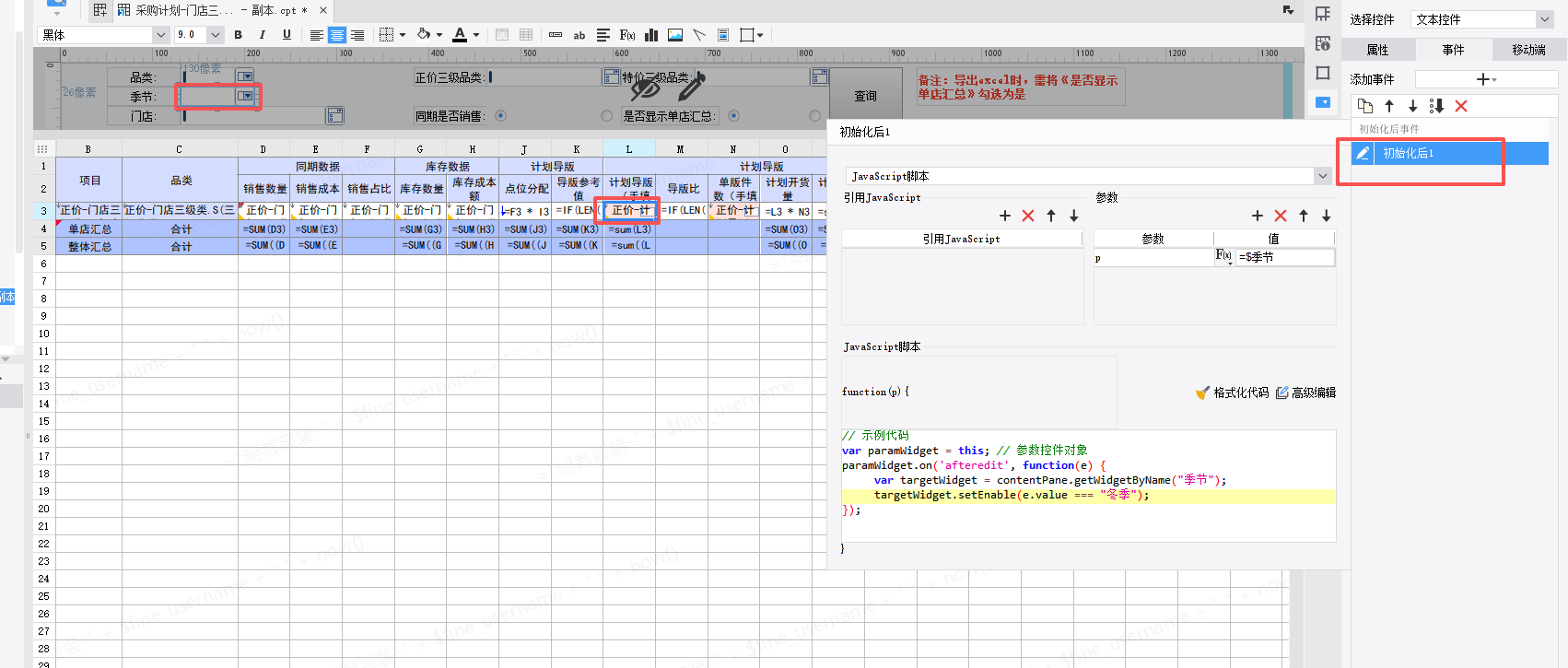Click the underline toolbar icon
The height and width of the screenshot is (668, 1568).
click(x=287, y=35)
